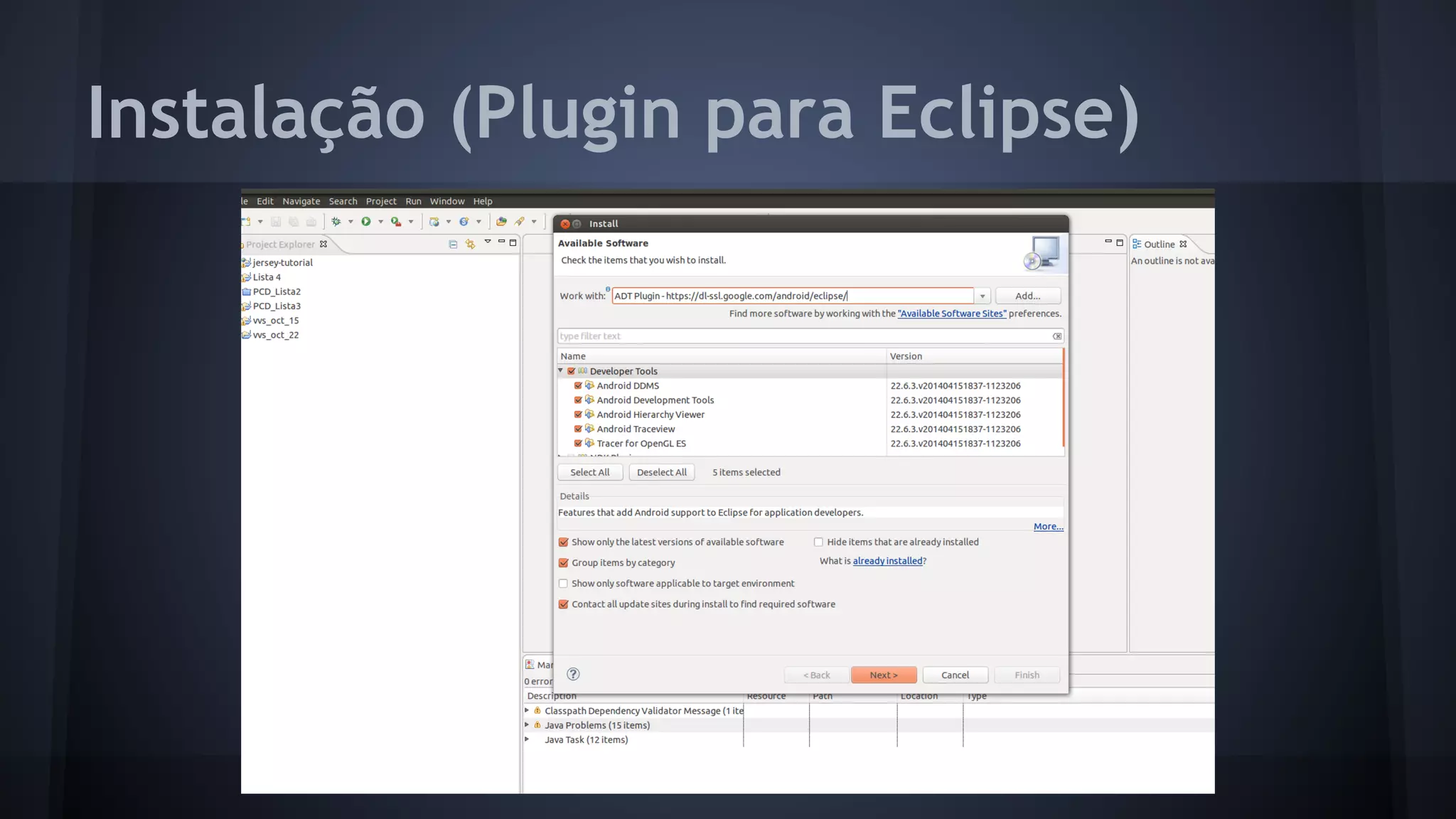Screen dimensions: 1456x819
Task: Click the Cancel button
Action: point(955,675)
